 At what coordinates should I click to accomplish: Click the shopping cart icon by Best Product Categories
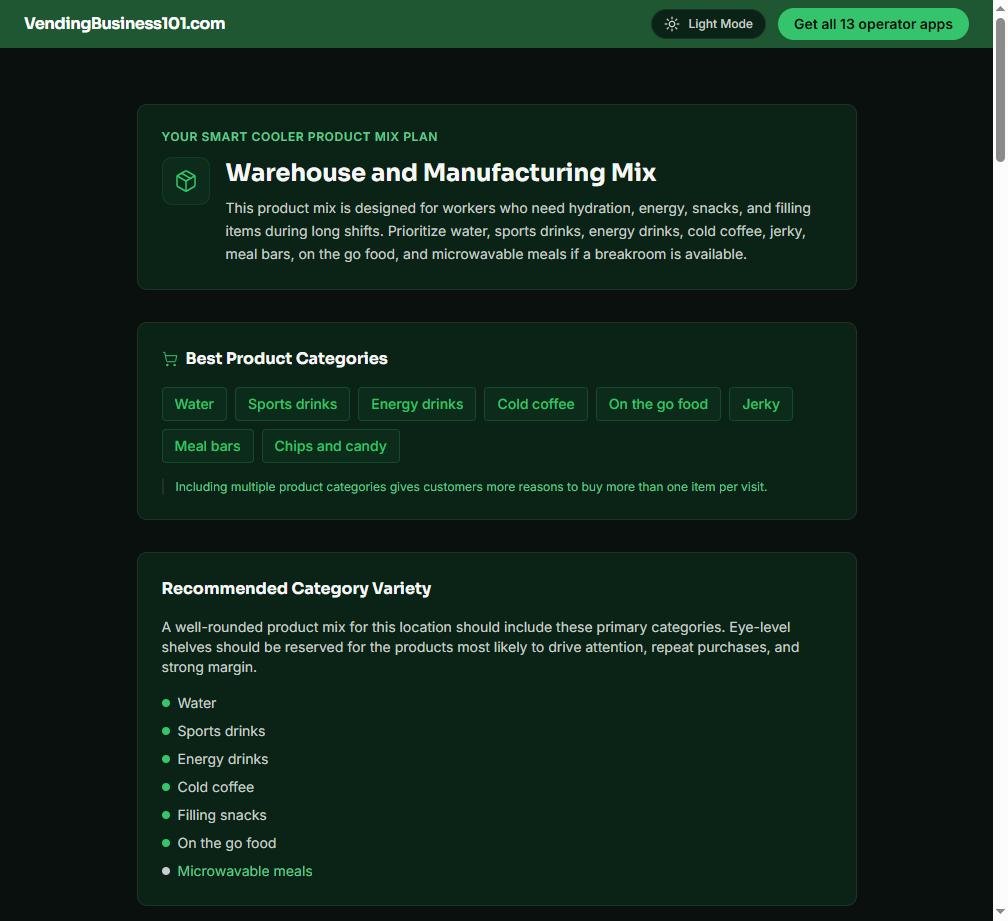tap(170, 359)
